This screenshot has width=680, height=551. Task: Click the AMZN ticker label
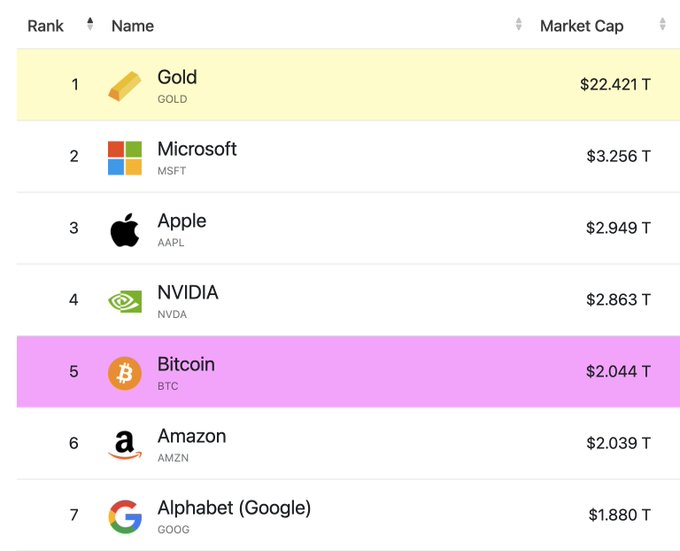click(173, 458)
